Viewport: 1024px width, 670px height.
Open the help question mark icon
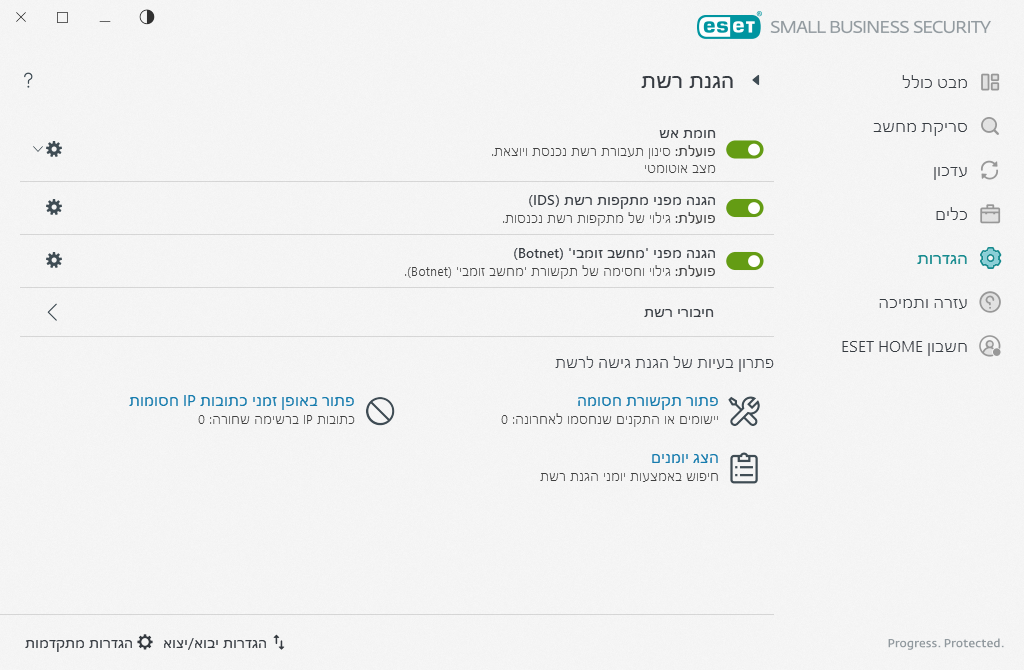coord(28,81)
